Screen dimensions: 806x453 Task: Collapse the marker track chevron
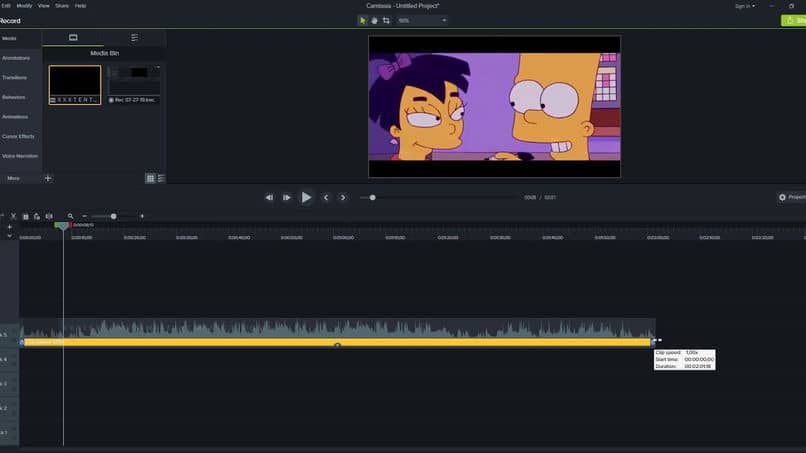[9, 235]
